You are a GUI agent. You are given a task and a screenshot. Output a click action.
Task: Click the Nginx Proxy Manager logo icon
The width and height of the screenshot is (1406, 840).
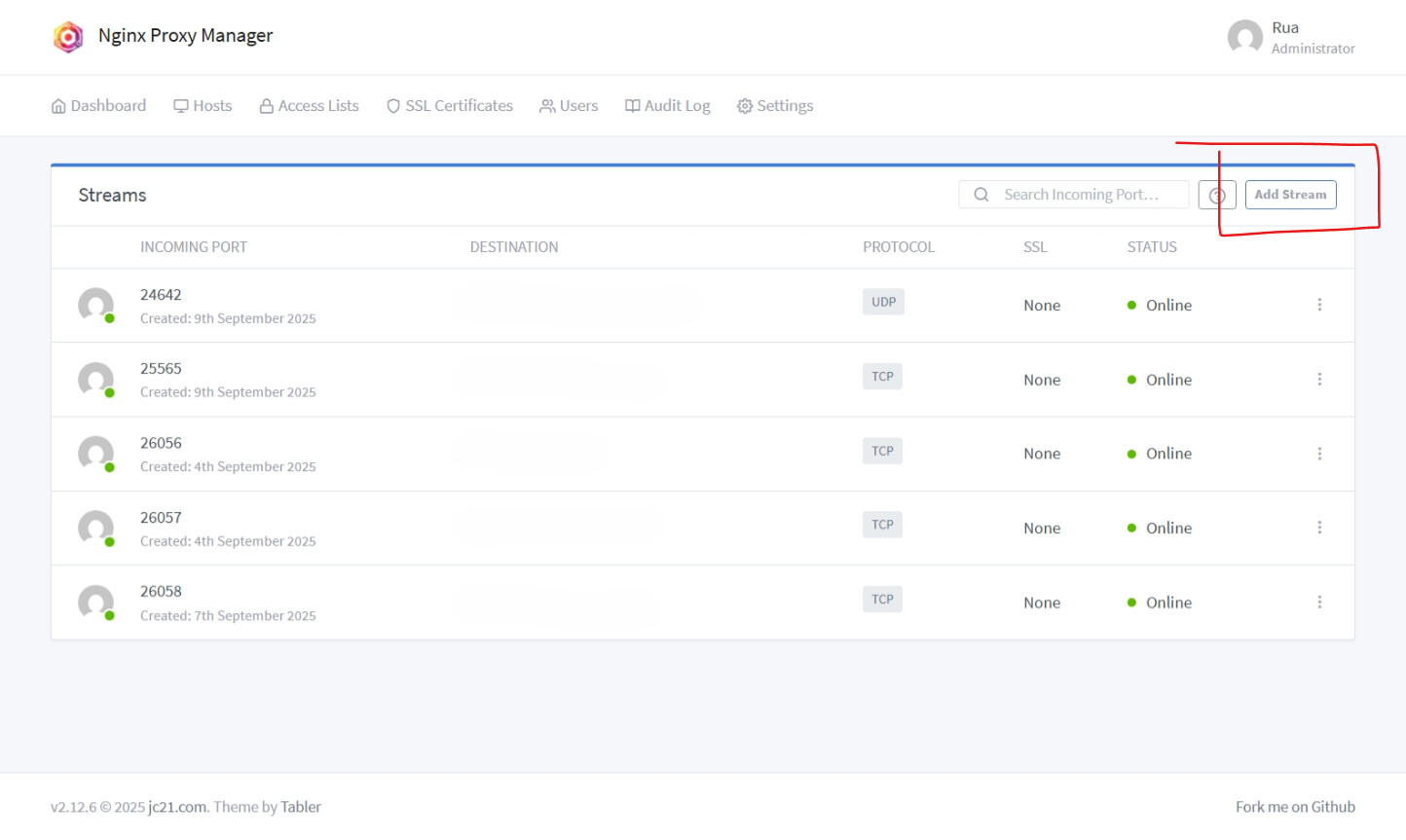point(68,37)
